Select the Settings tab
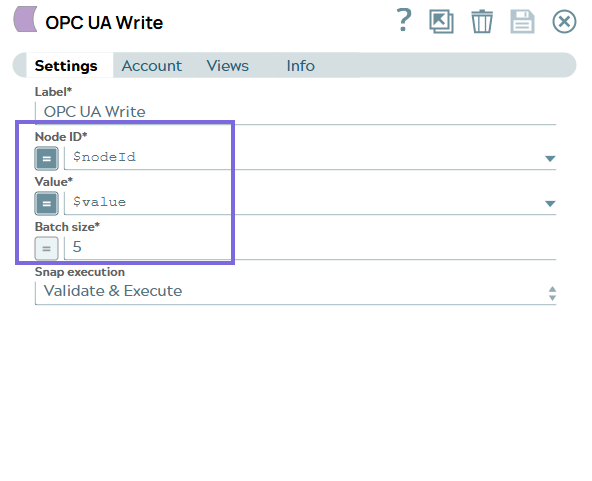Viewport: 592px width, 481px height. tap(66, 66)
